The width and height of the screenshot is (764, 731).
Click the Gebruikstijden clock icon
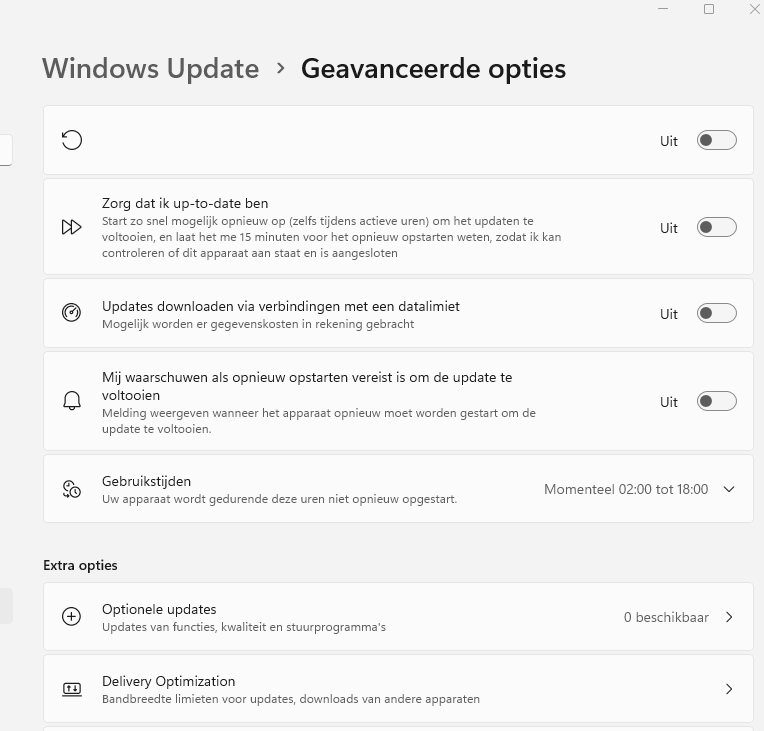(x=72, y=489)
